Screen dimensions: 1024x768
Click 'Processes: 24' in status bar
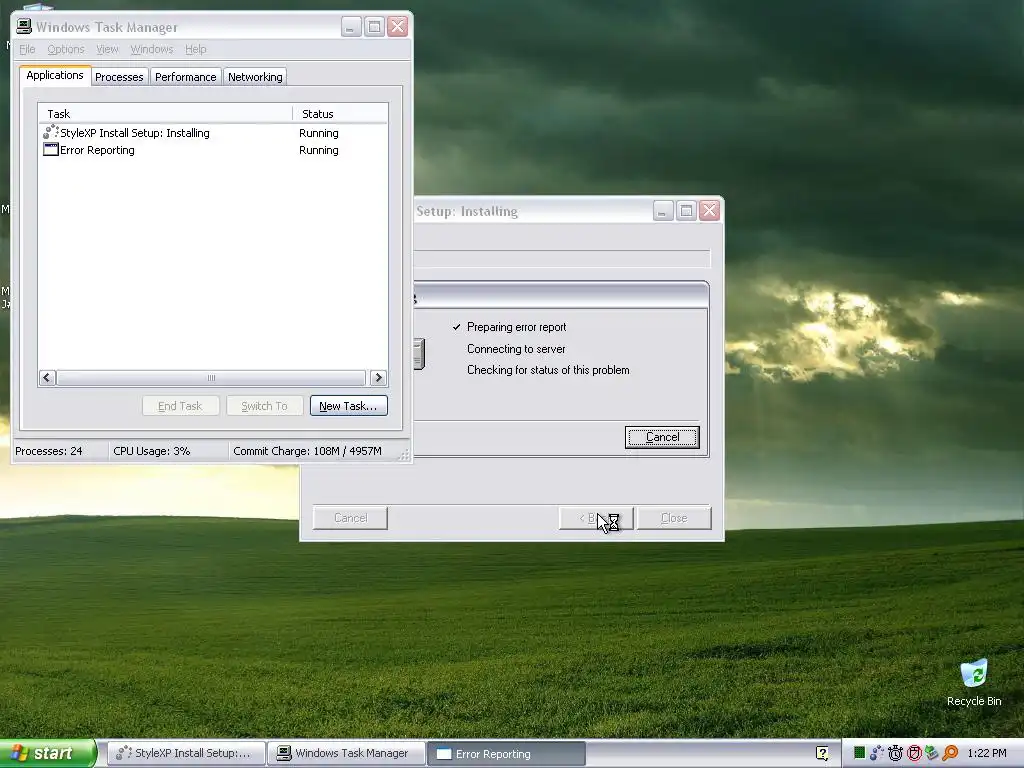49,451
